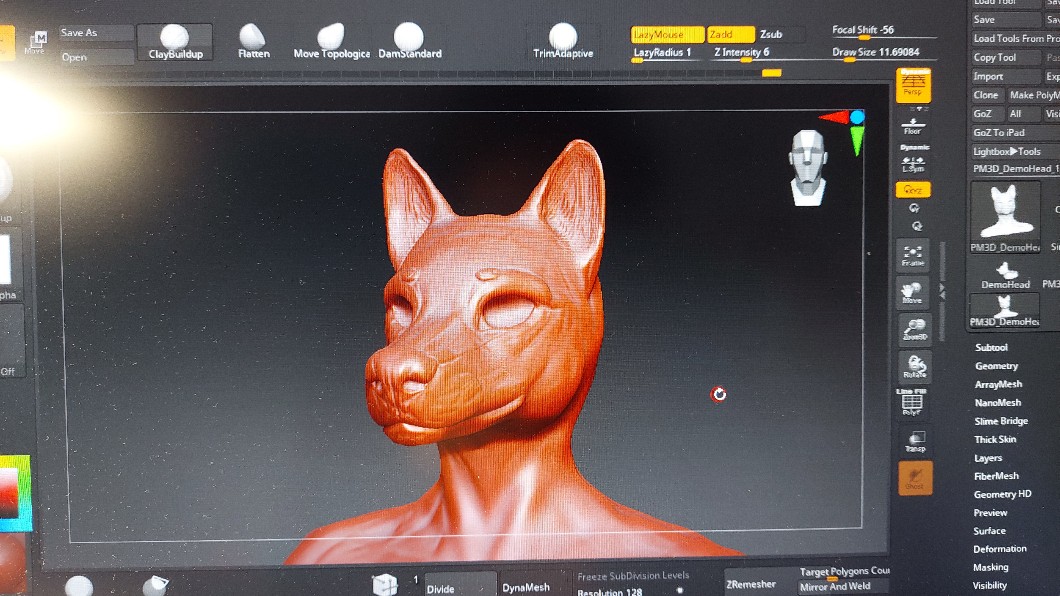Open the Masking menu section
Screen dimensions: 1060x596
tap(991, 567)
